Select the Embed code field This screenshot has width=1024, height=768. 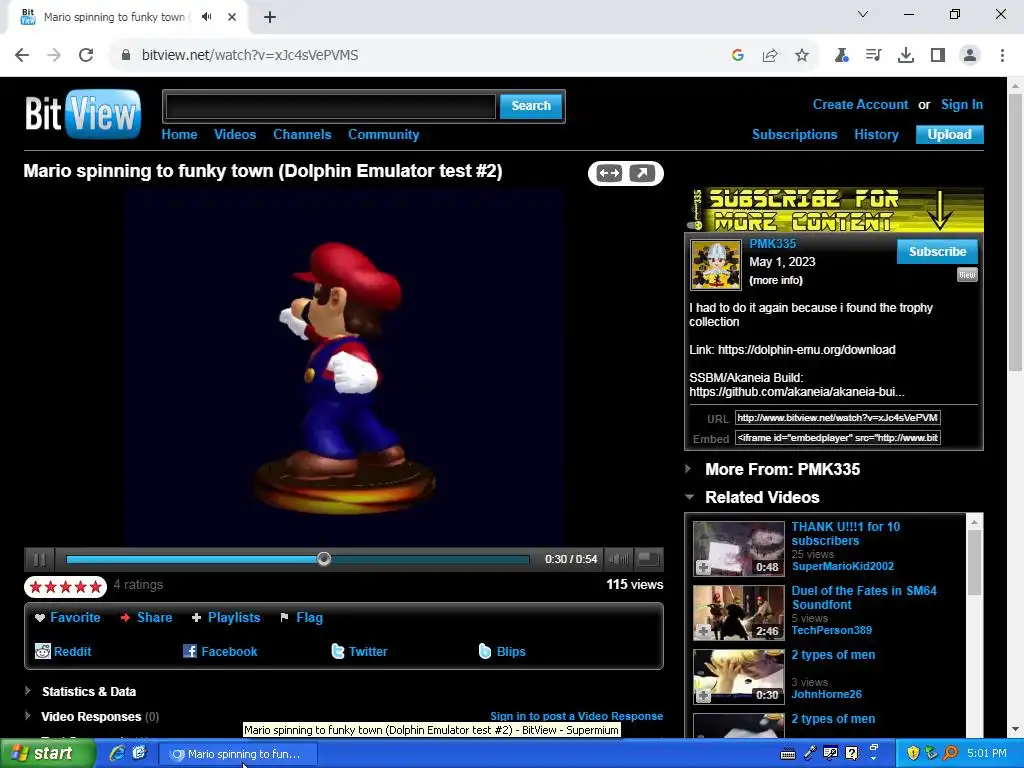[x=837, y=438]
